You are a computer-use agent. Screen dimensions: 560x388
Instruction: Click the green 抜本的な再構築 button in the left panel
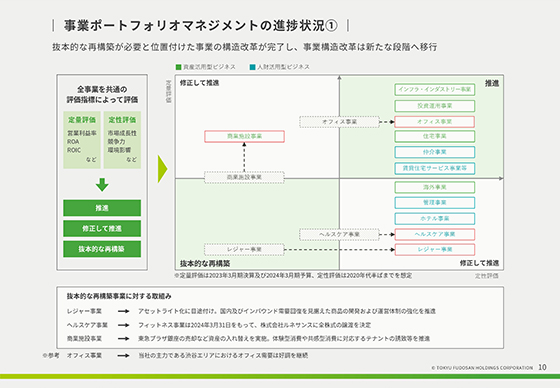(102, 249)
